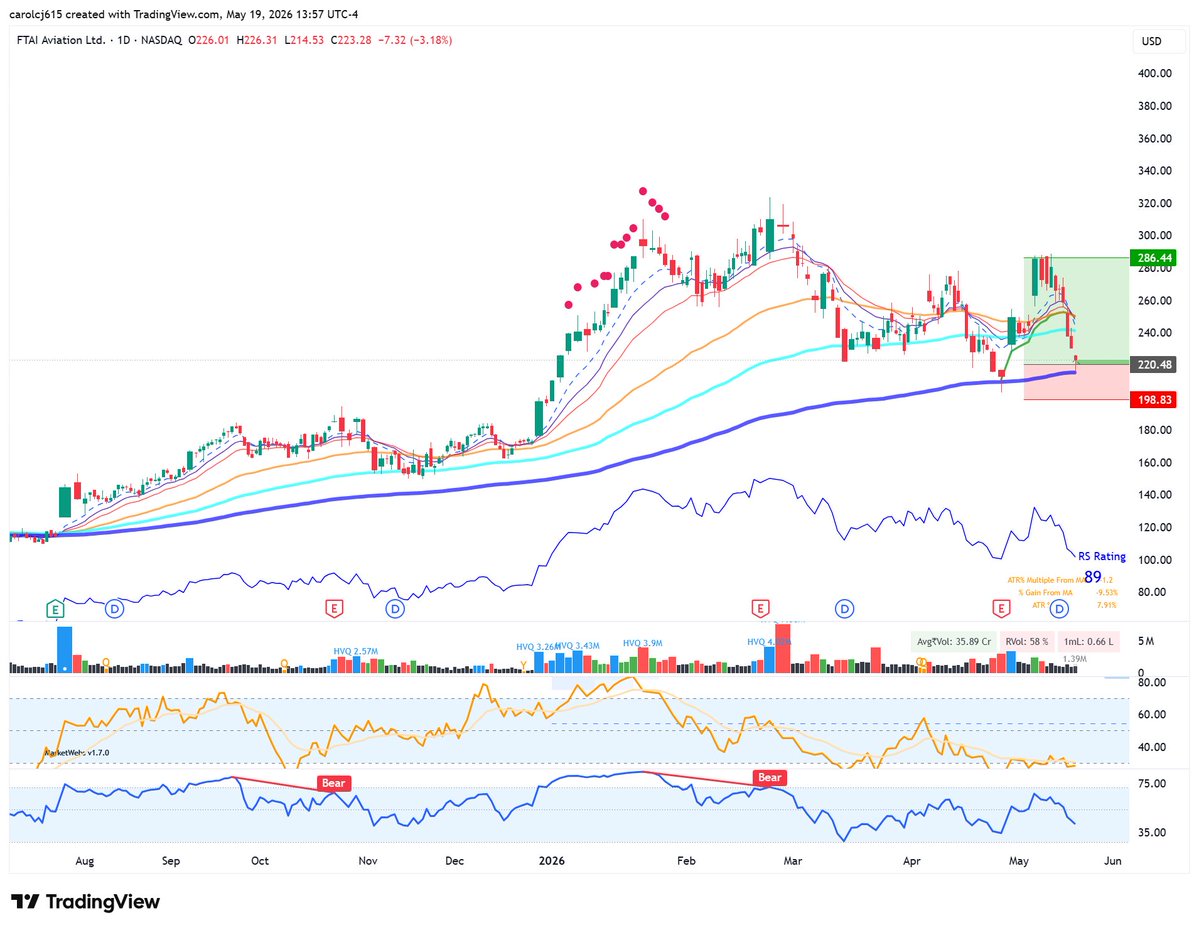Click the −7.32 (−3.18%) change value

pos(415,40)
